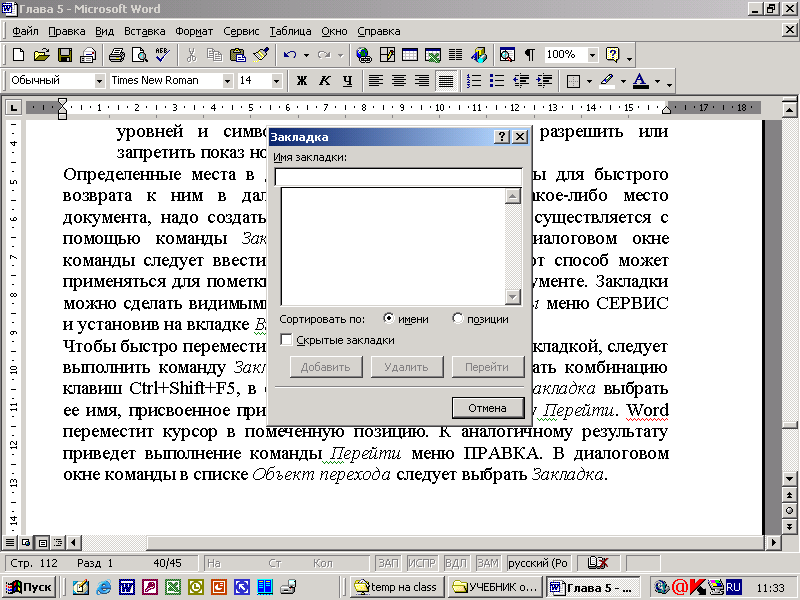Insert a hyperlink with the globe icon

(x=364, y=55)
